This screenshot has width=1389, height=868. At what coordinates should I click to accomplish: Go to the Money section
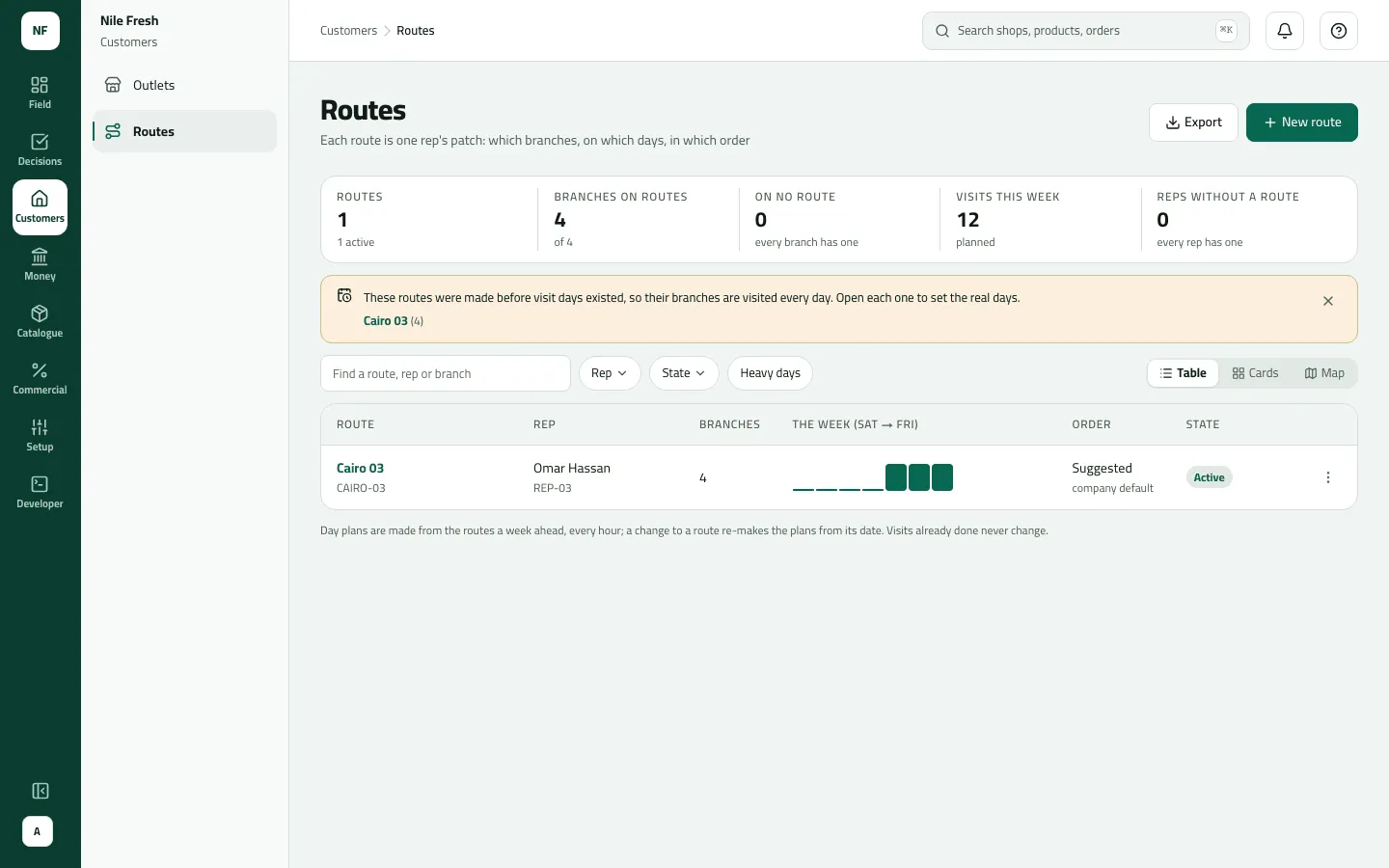click(x=40, y=264)
